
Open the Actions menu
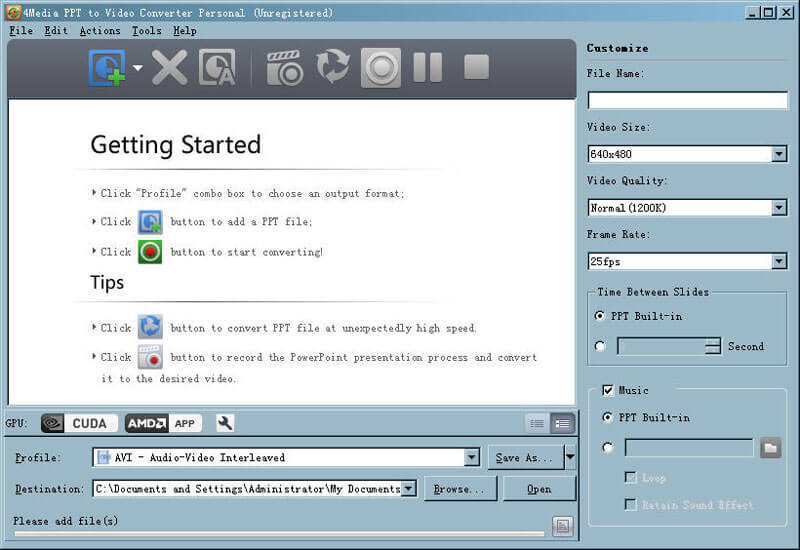coord(99,31)
